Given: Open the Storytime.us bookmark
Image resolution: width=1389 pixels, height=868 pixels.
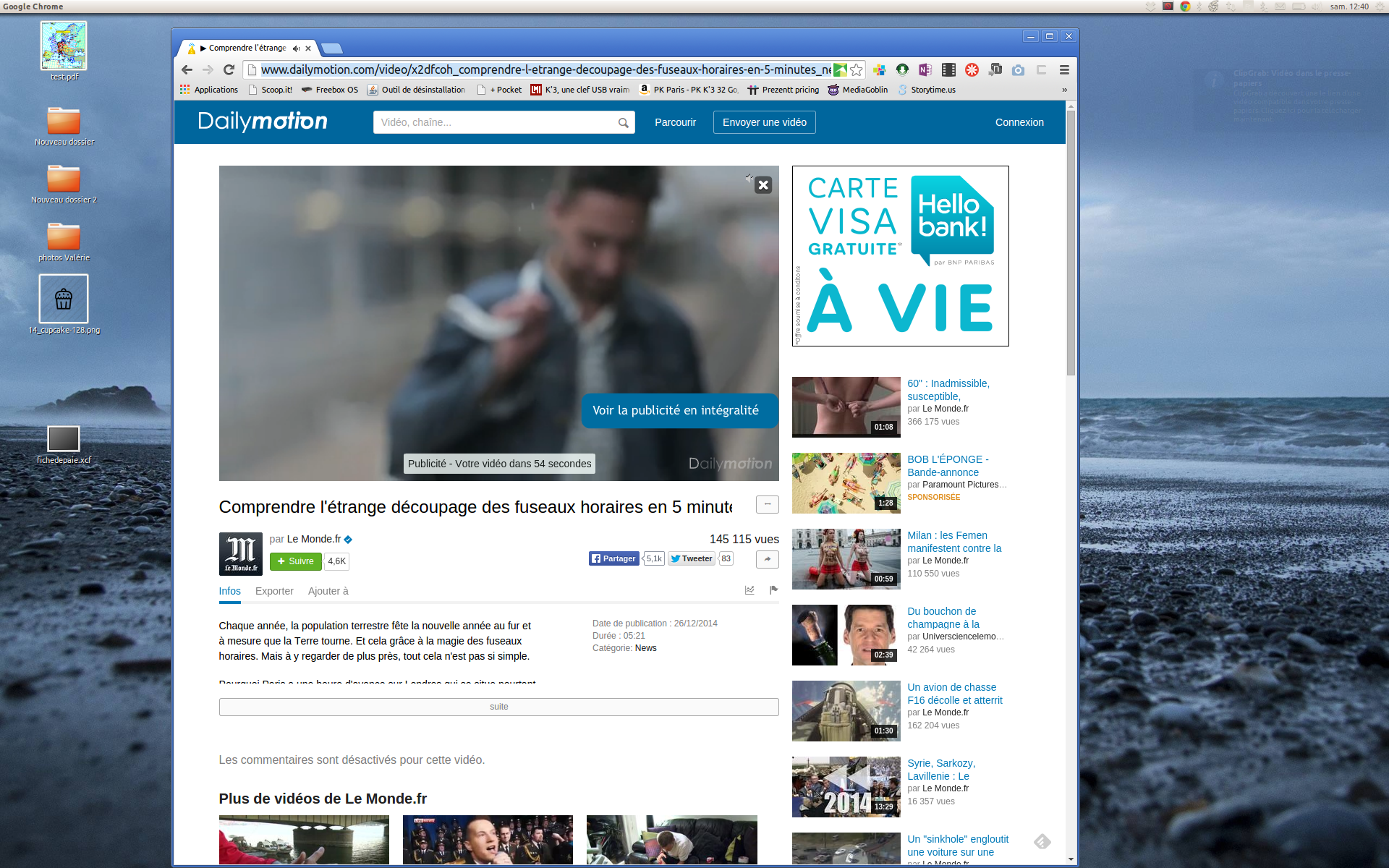Looking at the screenshot, I should [927, 90].
